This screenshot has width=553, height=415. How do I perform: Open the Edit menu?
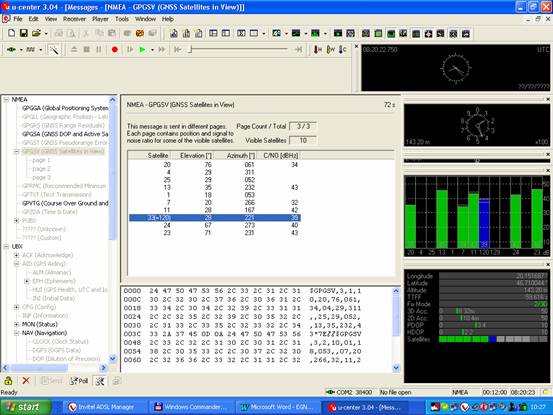point(34,19)
